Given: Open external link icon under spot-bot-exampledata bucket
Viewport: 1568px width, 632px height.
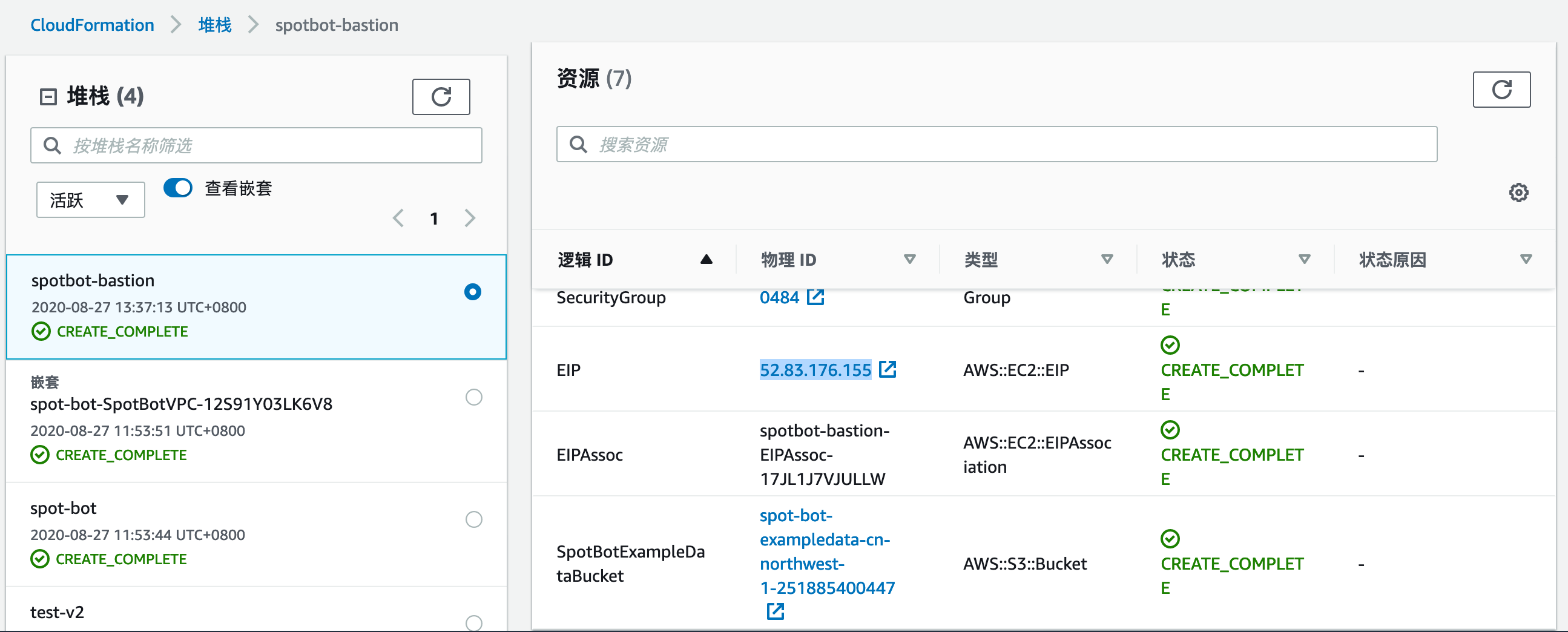Looking at the screenshot, I should pyautogui.click(x=775, y=611).
